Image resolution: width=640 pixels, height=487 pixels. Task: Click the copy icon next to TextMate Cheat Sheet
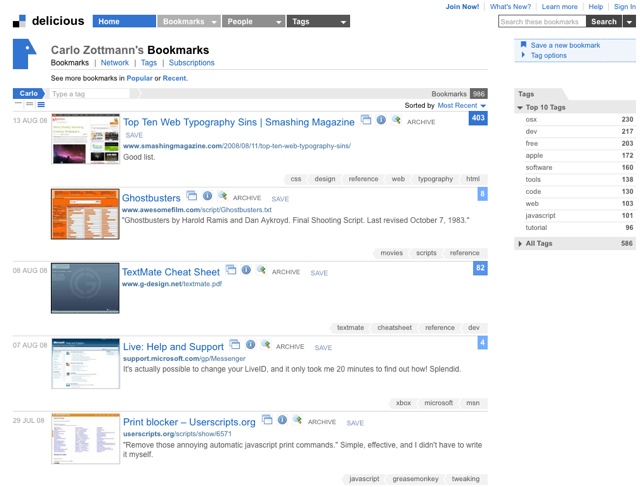coord(231,270)
